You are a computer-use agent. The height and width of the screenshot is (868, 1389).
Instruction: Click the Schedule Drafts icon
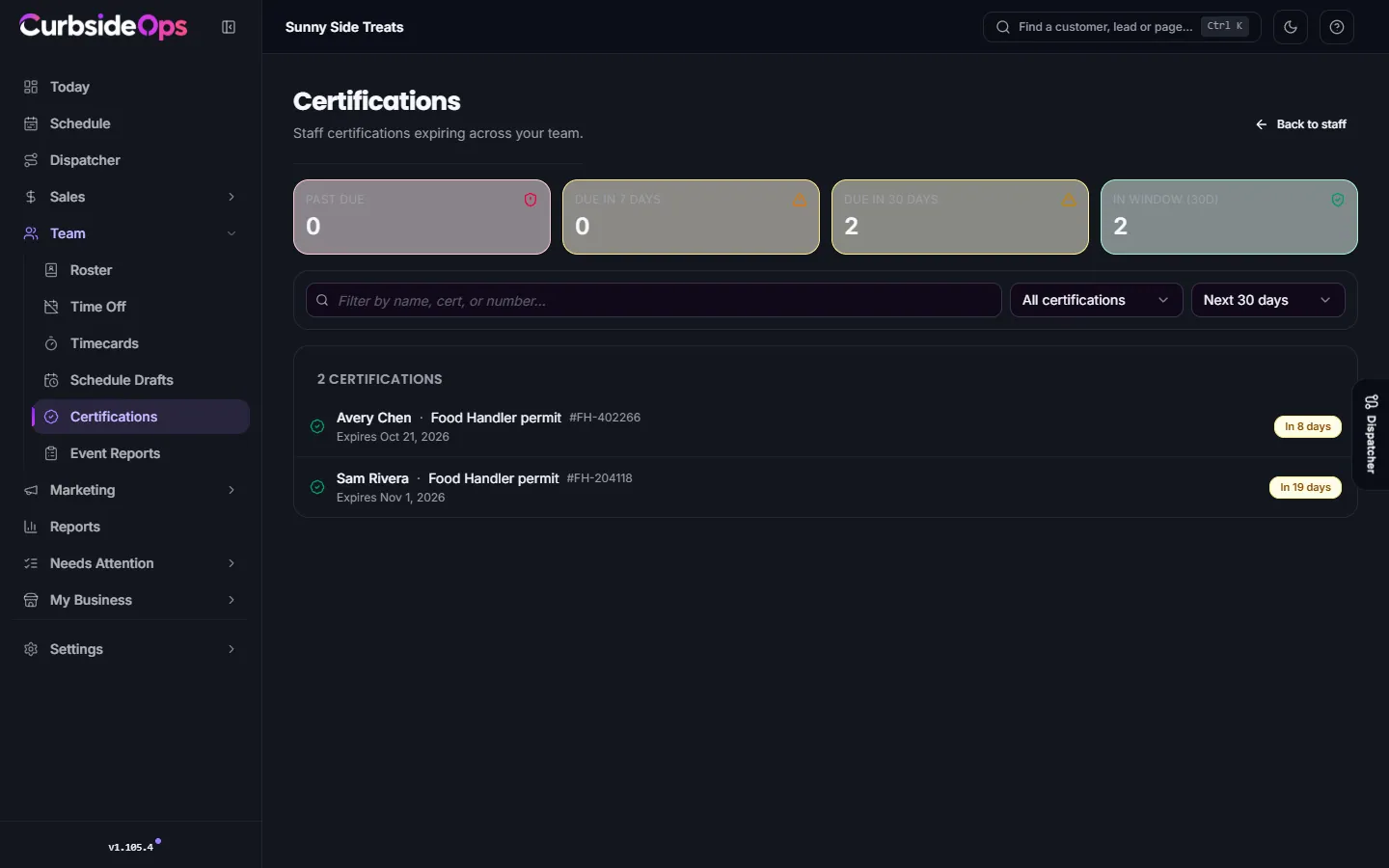point(51,380)
